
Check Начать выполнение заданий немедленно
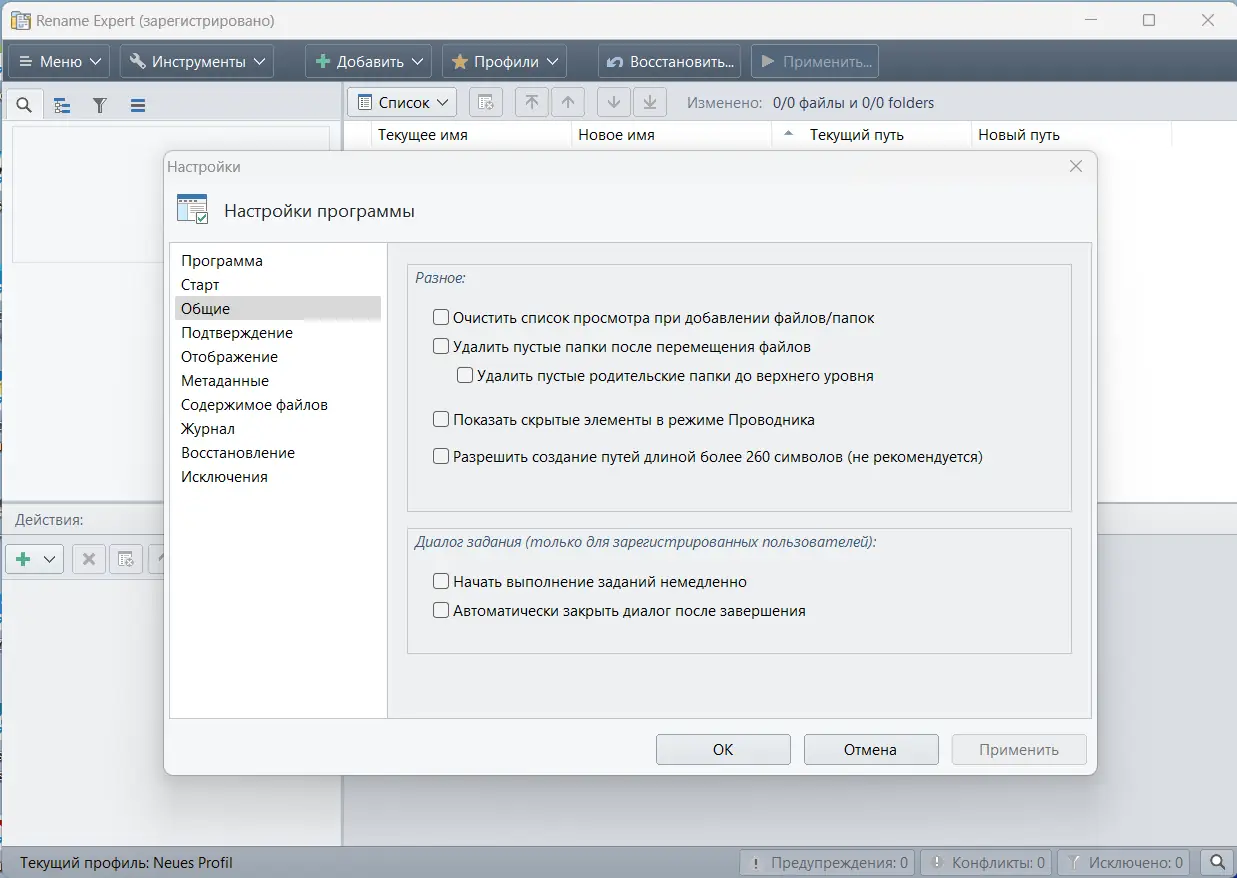click(441, 581)
